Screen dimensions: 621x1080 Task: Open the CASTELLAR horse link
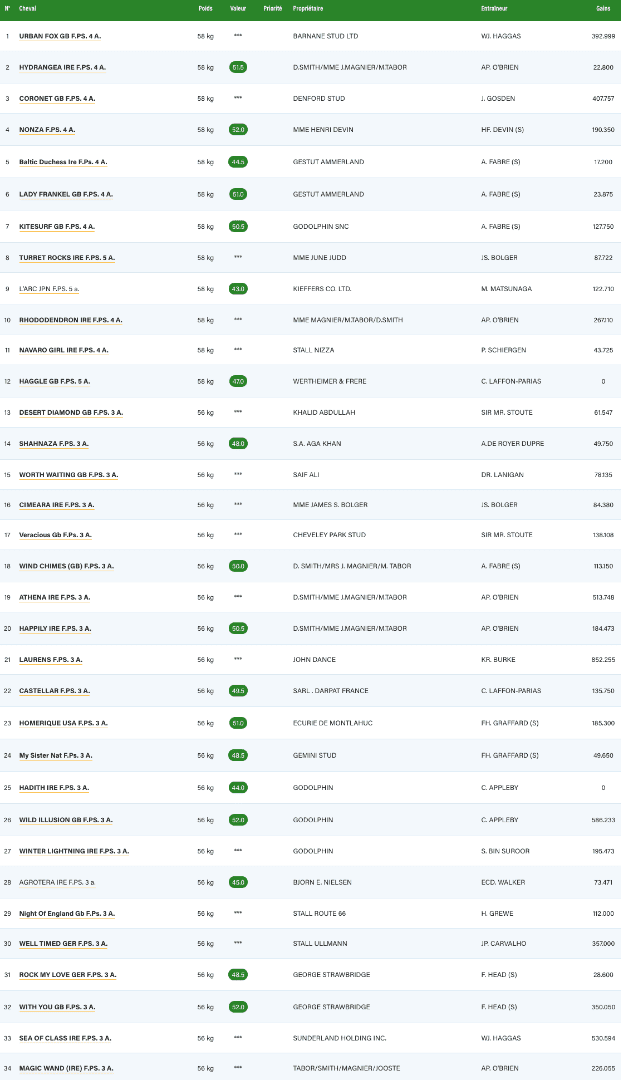pyautogui.click(x=54, y=690)
